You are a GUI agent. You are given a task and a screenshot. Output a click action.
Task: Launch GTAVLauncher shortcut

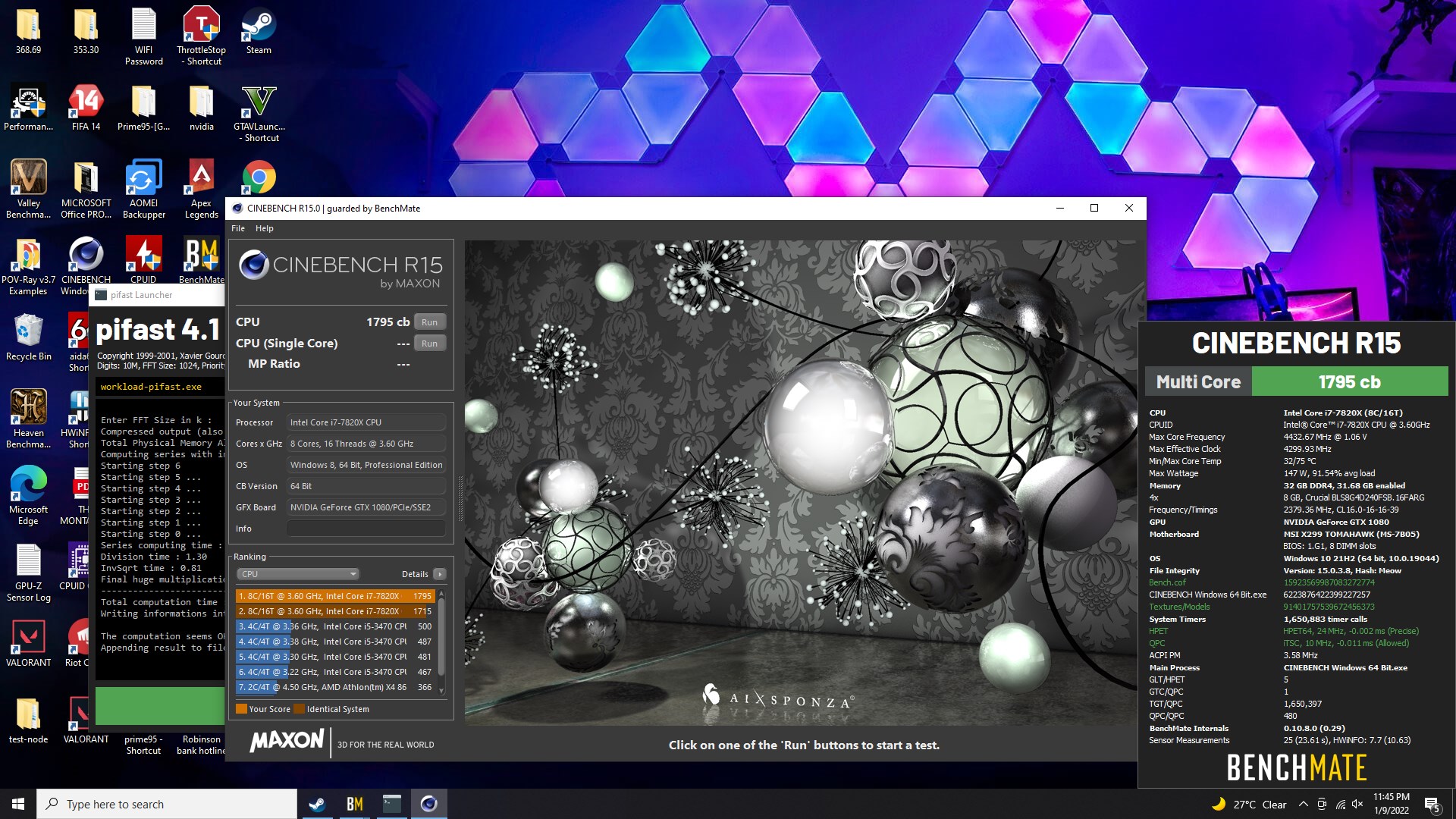(259, 114)
